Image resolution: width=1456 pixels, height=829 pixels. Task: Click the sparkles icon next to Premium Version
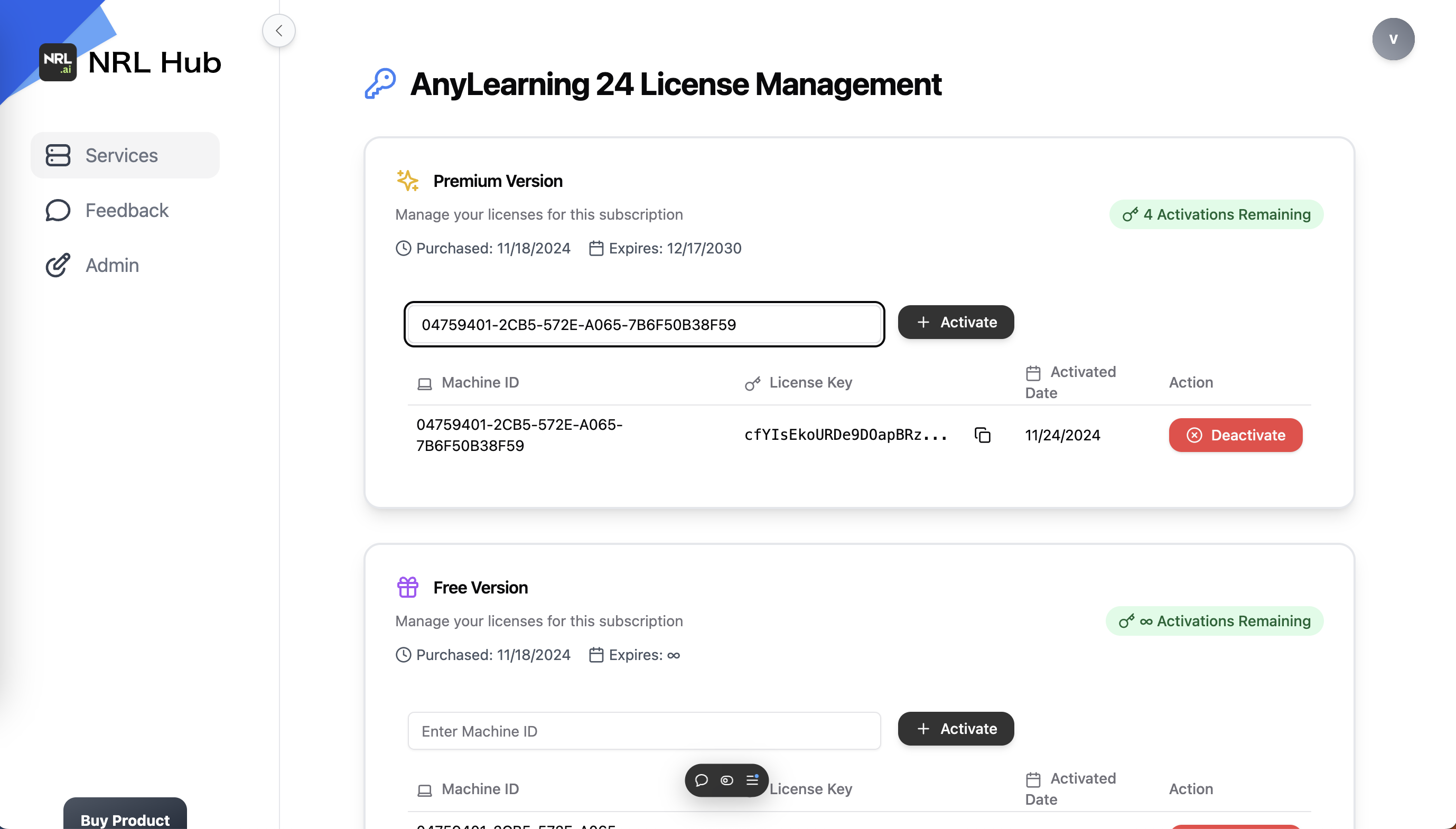coord(407,181)
